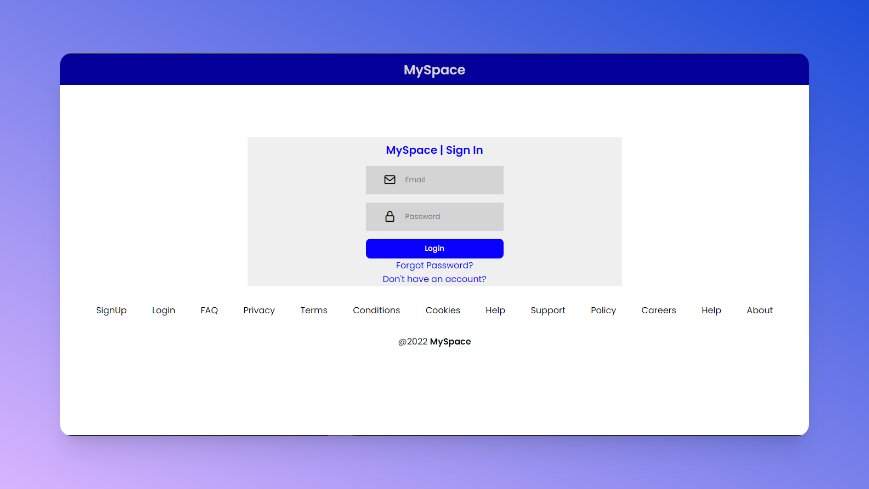This screenshot has width=869, height=489.
Task: Click the MySpace | Sign In heading
Action: click(x=434, y=150)
